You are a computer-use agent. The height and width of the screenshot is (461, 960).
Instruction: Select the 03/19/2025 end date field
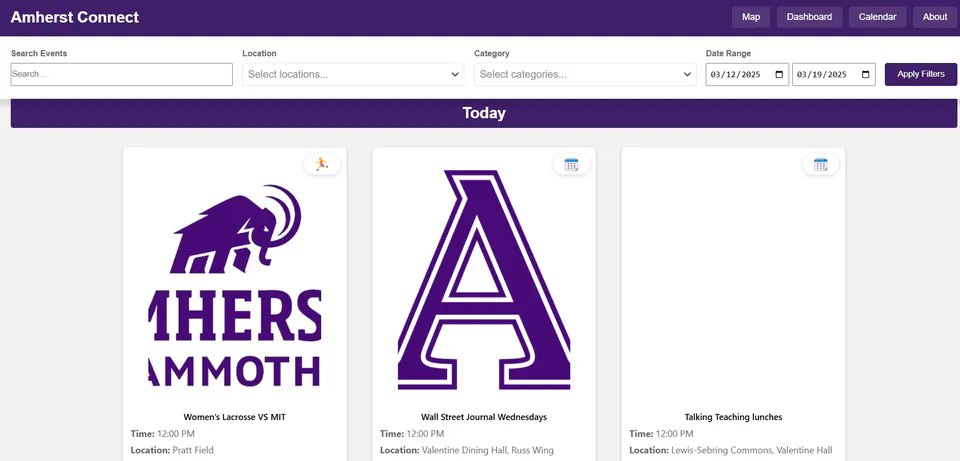pos(834,74)
